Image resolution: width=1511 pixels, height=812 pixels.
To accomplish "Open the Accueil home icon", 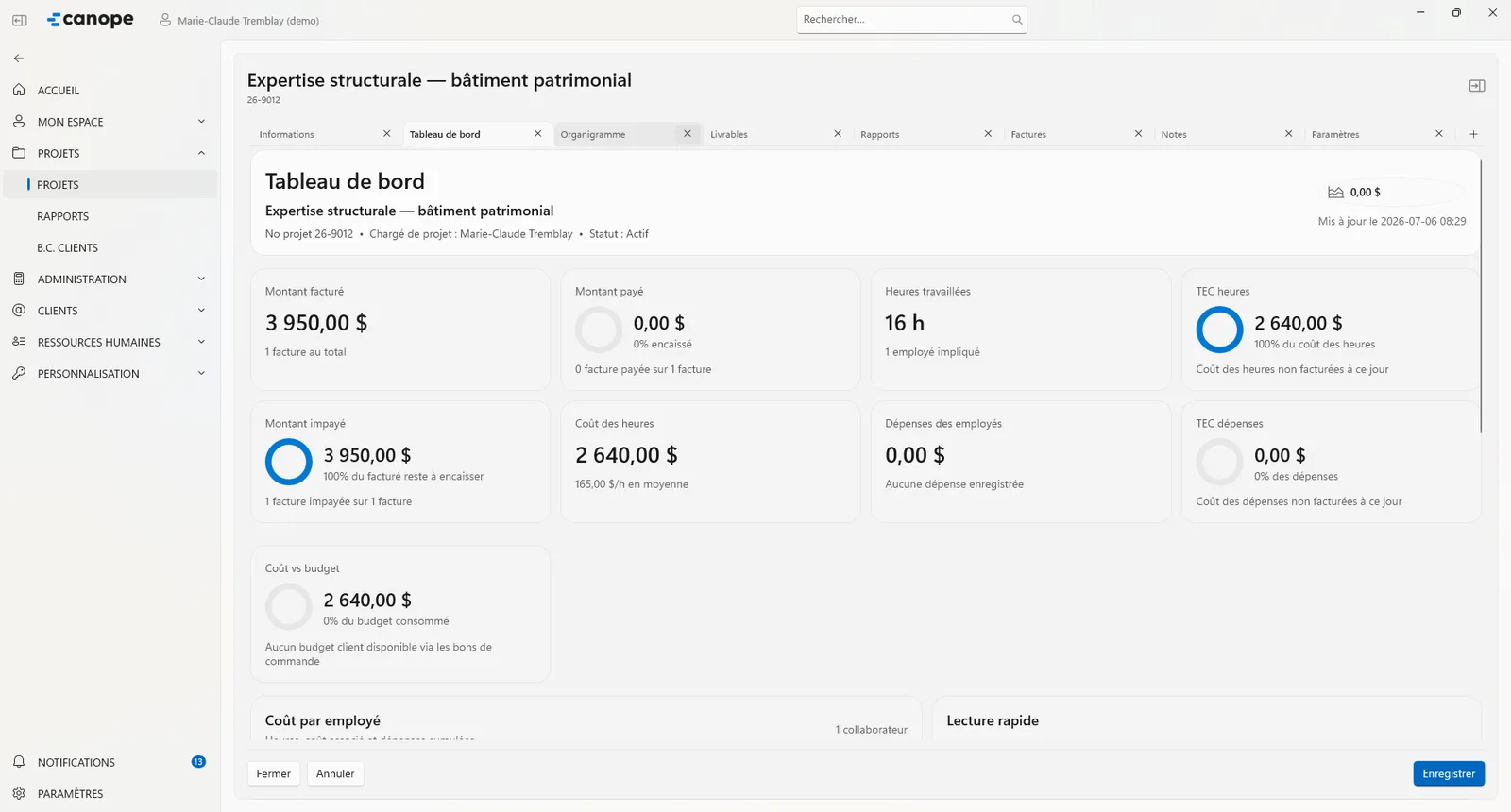I will (x=19, y=90).
